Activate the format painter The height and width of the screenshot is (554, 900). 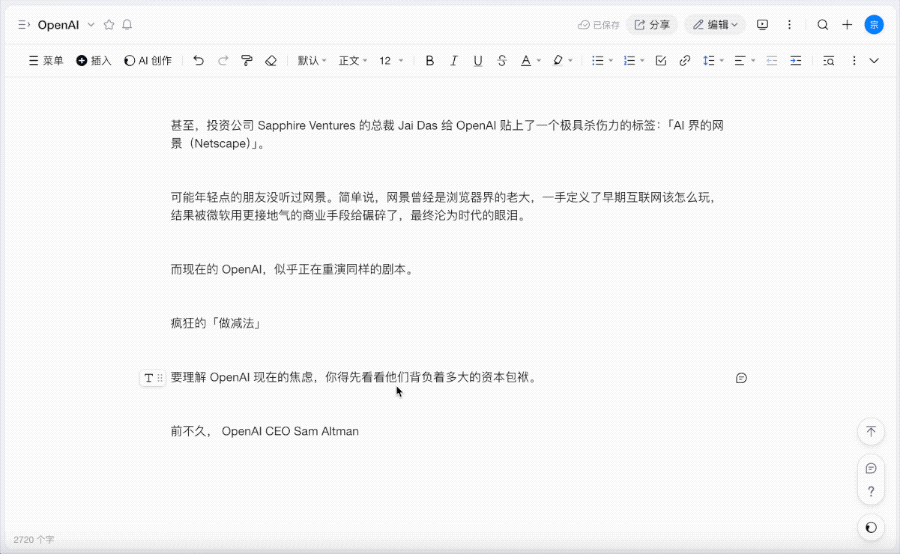point(247,61)
